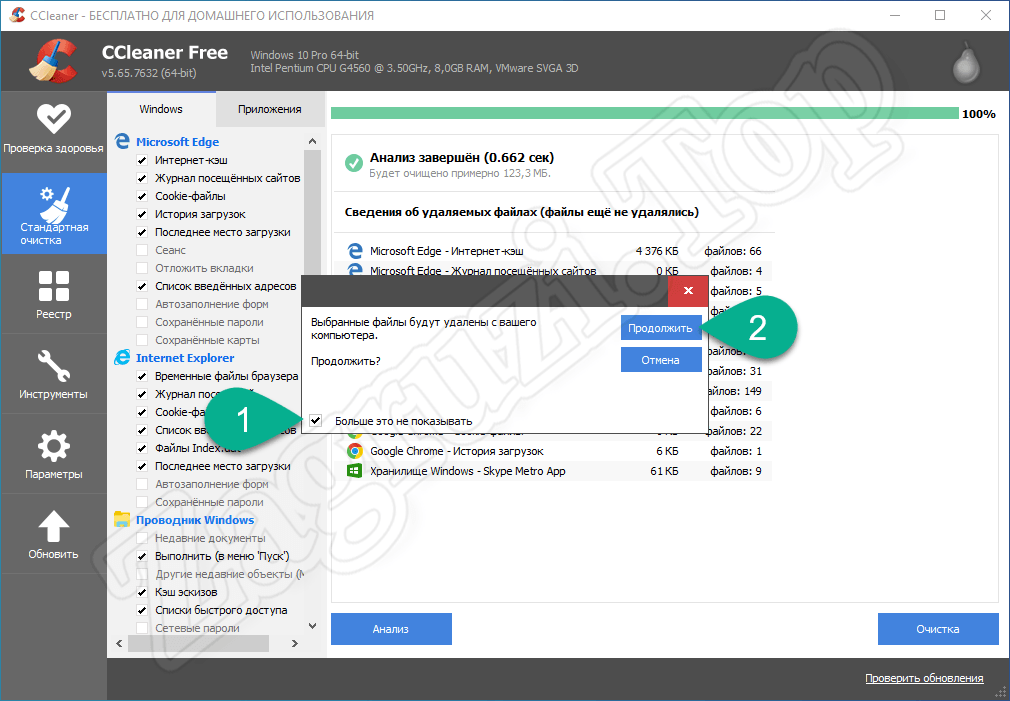Open the Реестр section

click(x=53, y=294)
